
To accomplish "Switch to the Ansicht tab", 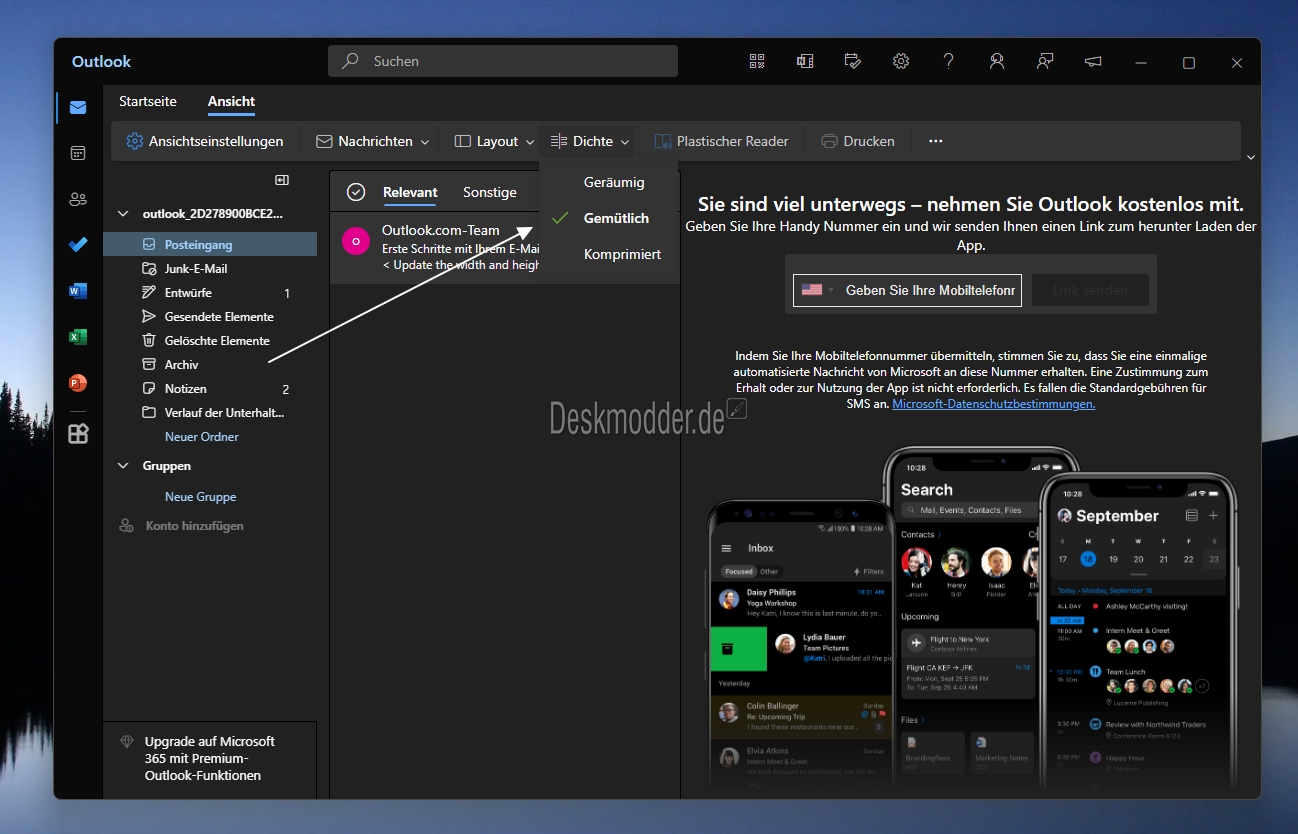I will (x=231, y=101).
